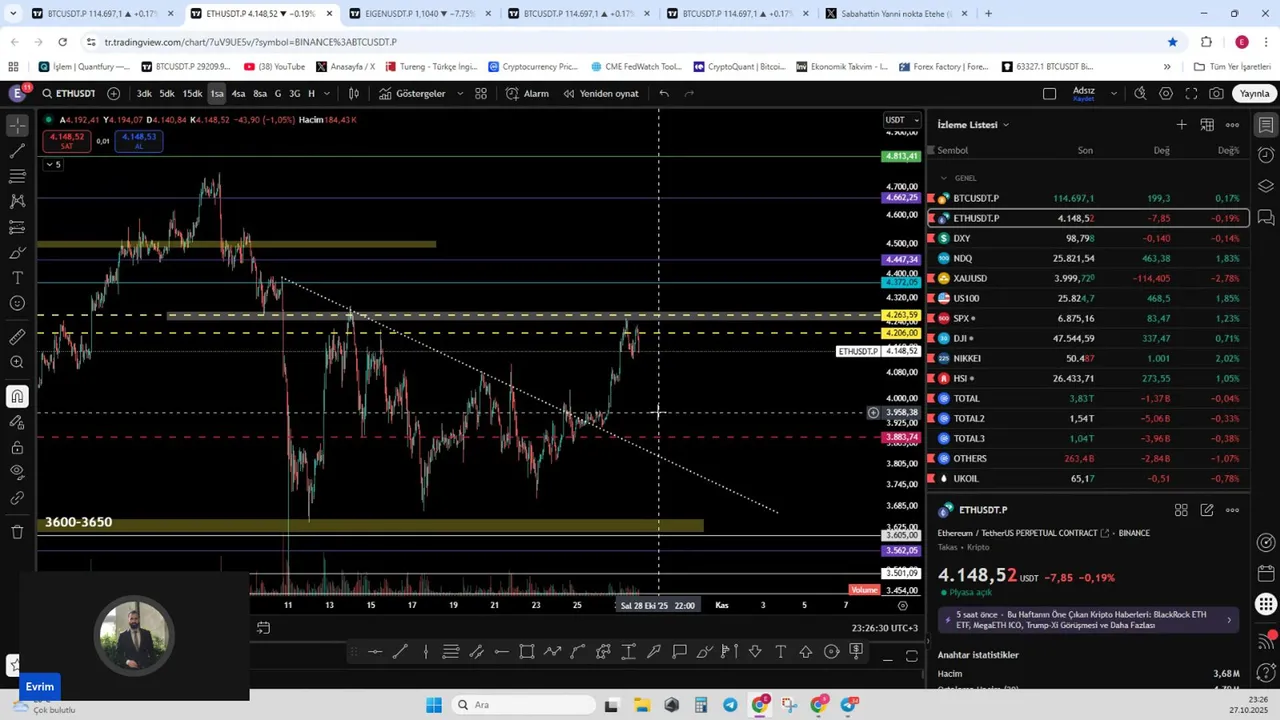
Task: Toggle lock all drawings
Action: [x=17, y=447]
